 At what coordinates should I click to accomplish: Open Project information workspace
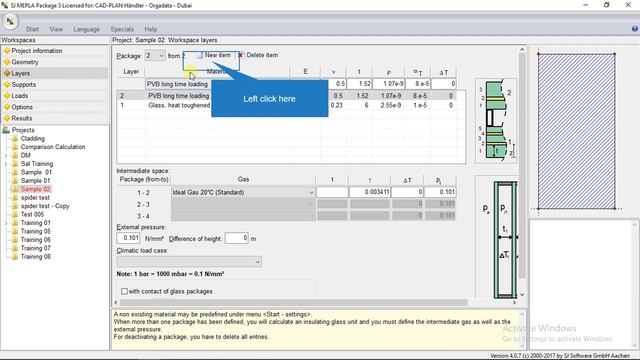(37, 51)
